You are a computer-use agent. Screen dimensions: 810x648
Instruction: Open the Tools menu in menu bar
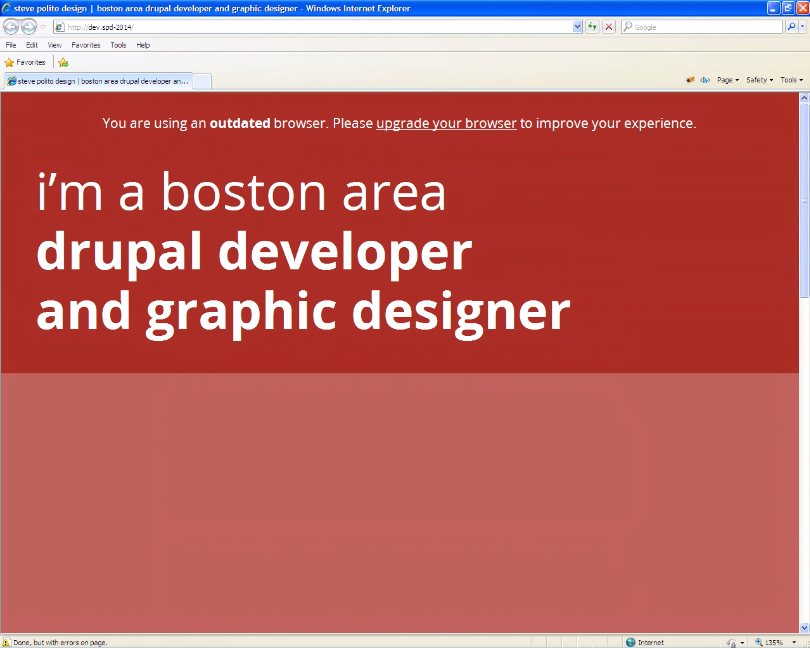[x=118, y=45]
